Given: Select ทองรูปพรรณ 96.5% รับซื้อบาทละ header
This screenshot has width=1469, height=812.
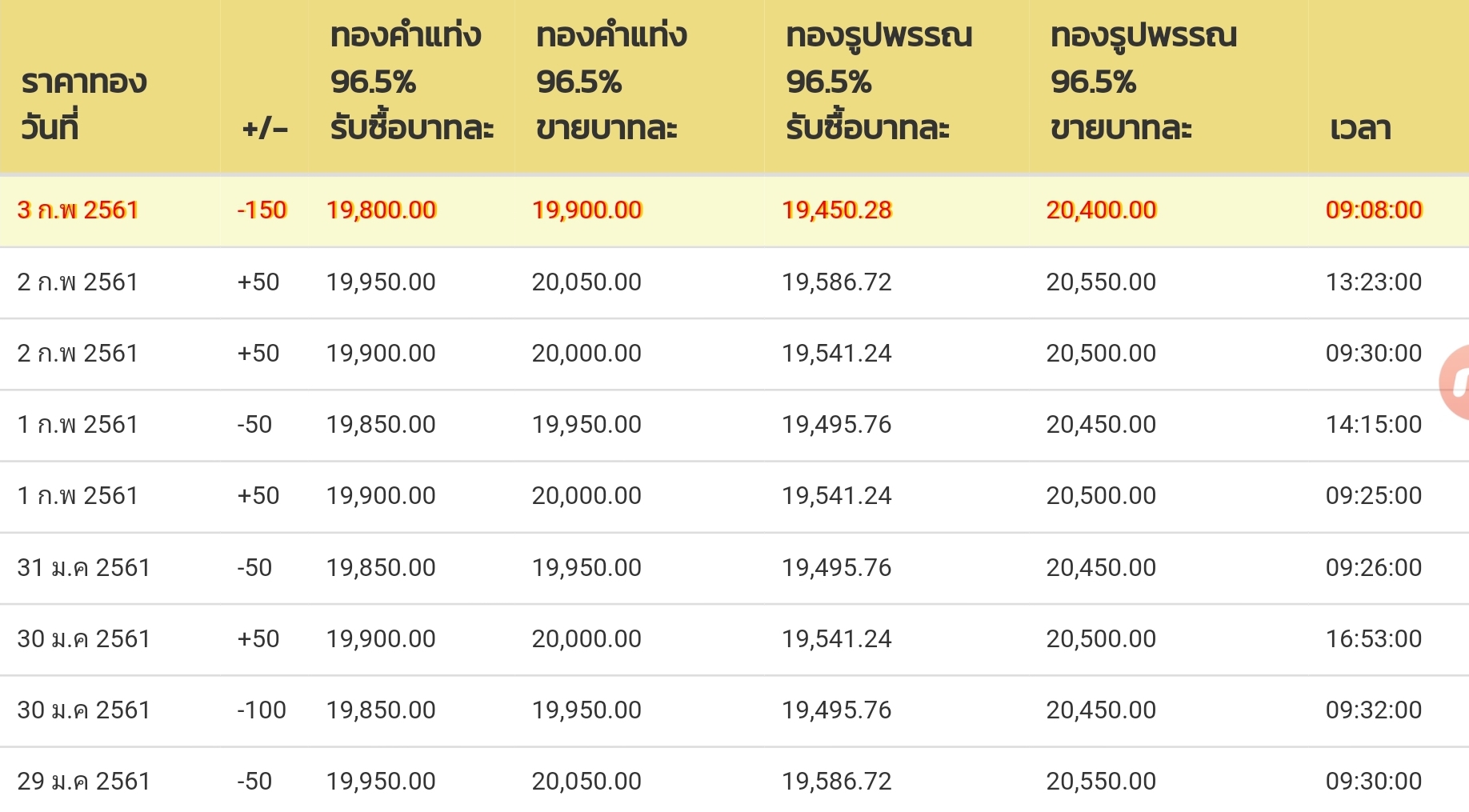Looking at the screenshot, I should 879,82.
